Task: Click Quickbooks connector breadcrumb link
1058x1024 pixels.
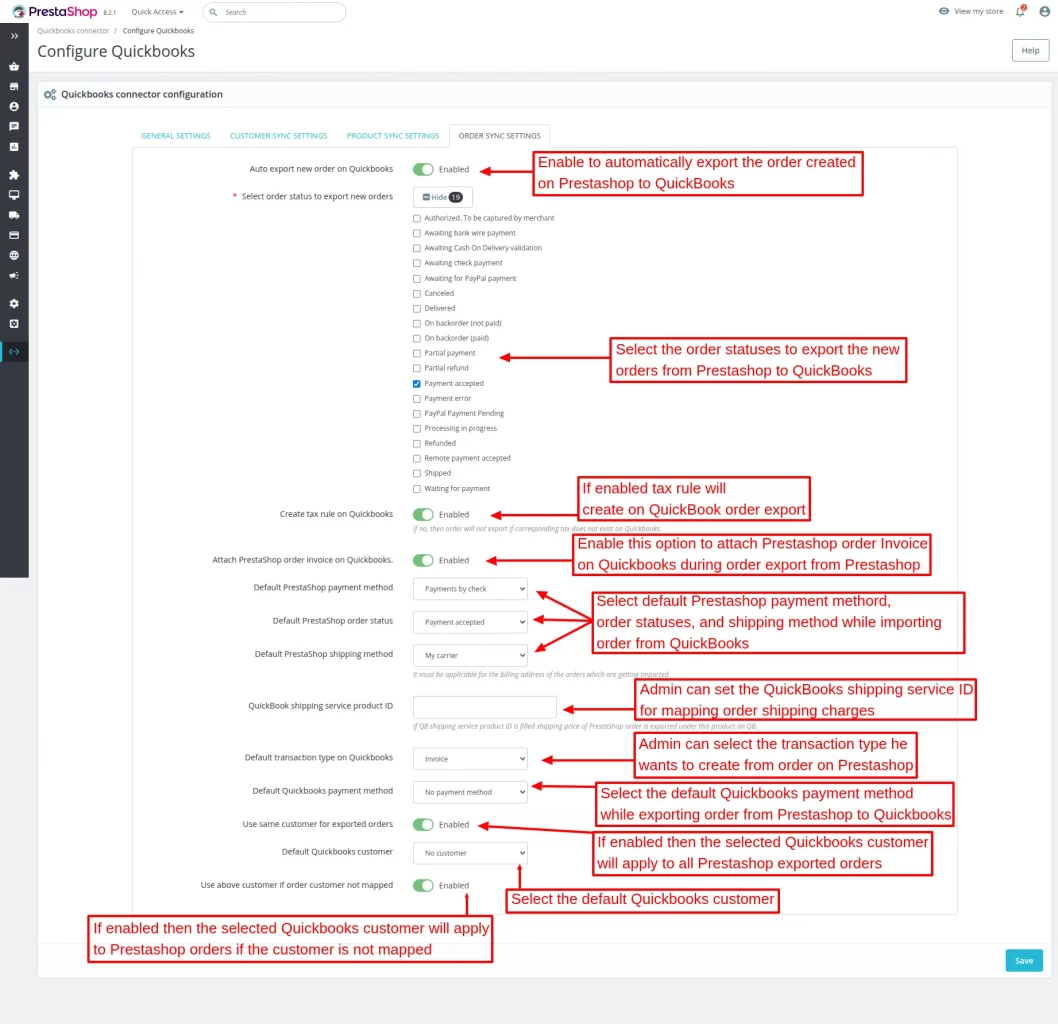Action: coord(73,31)
